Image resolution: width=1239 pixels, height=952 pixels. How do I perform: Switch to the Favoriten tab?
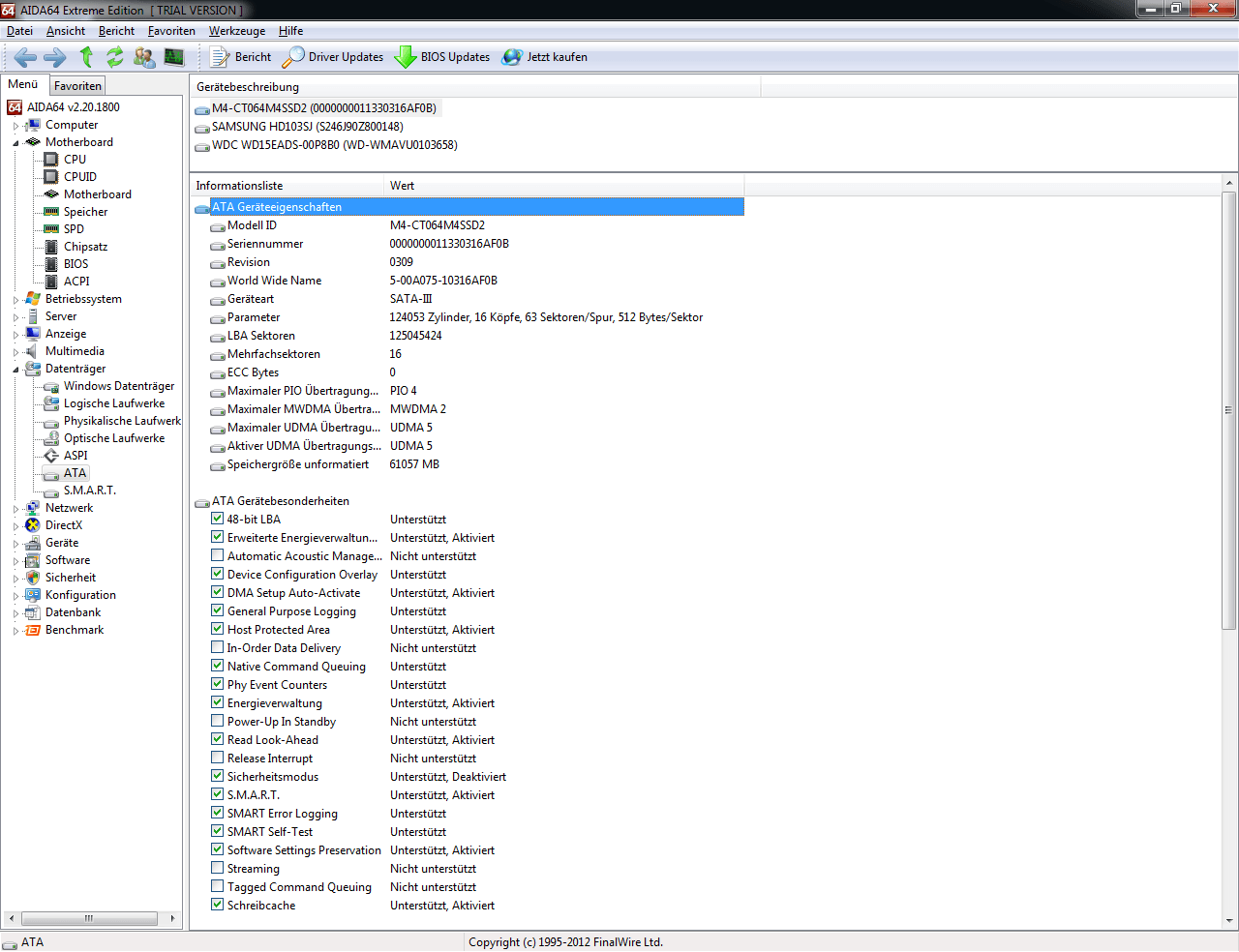77,86
